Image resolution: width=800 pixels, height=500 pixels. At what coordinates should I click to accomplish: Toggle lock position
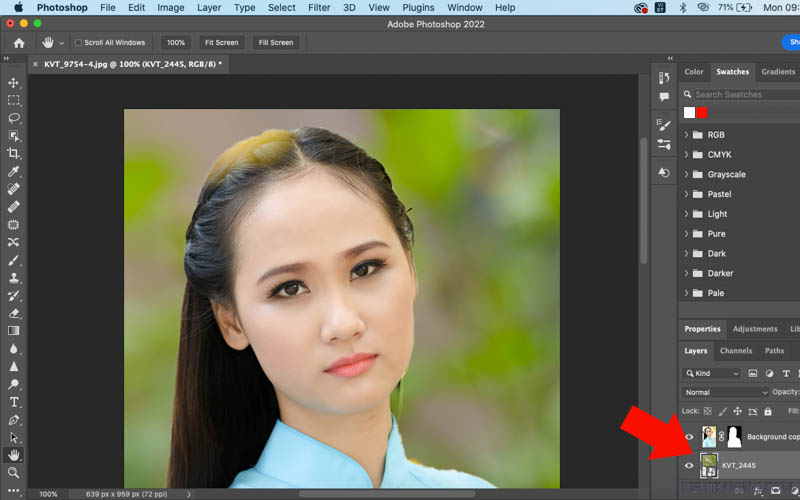[x=737, y=411]
